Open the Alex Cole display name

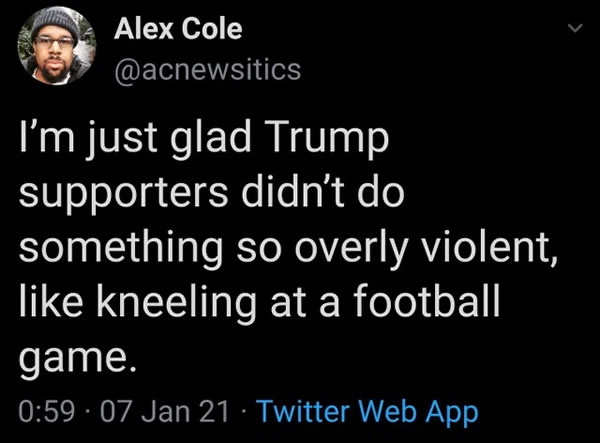pyautogui.click(x=179, y=29)
